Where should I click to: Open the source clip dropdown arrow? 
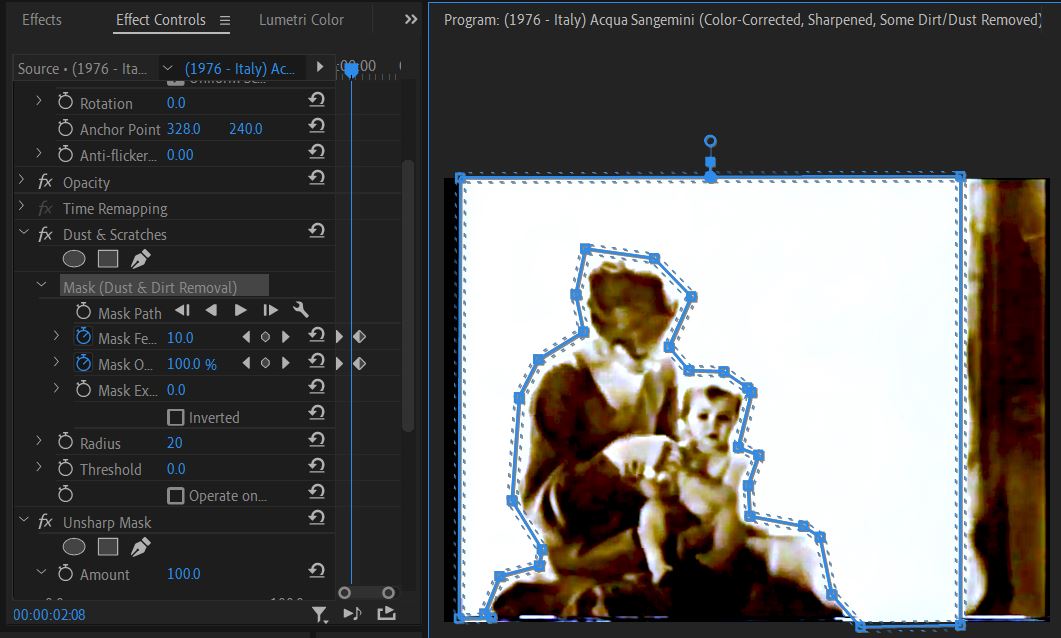168,68
